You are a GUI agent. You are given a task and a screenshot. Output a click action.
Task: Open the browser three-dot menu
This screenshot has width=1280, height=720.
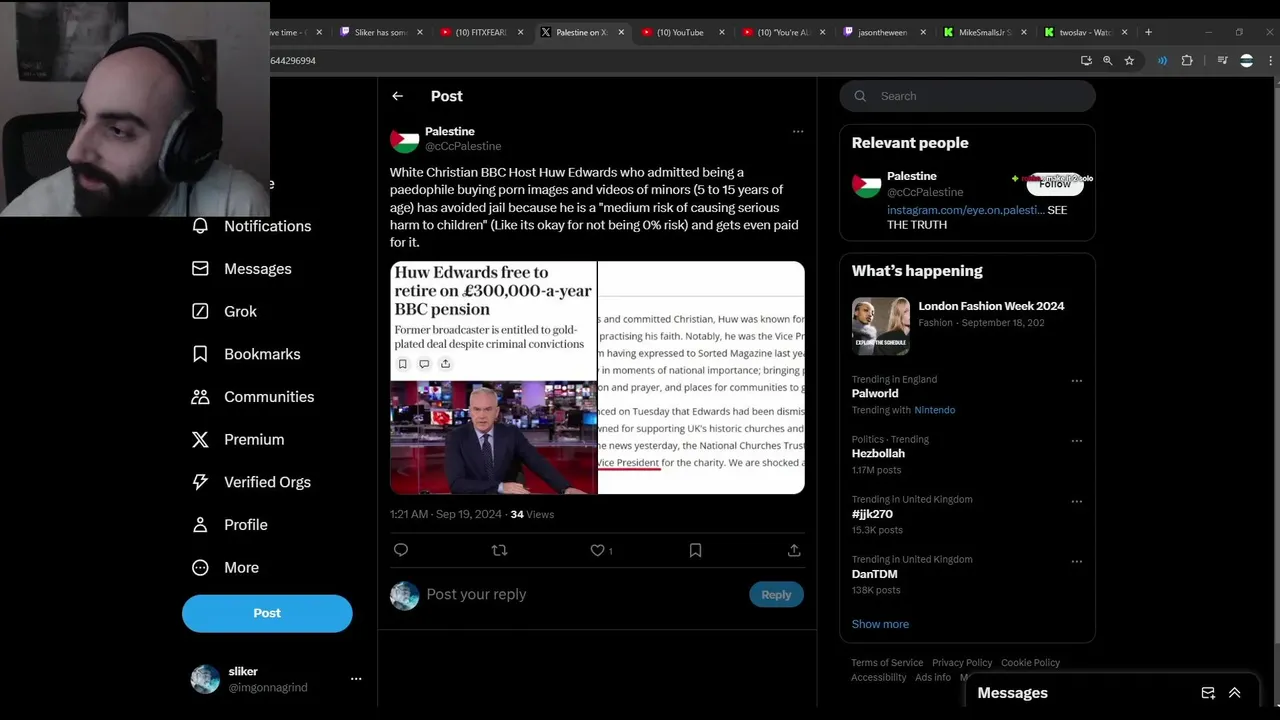point(1270,61)
